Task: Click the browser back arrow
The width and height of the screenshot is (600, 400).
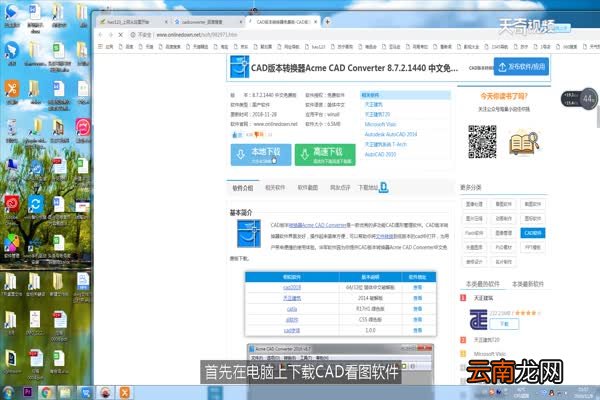Action: pyautogui.click(x=100, y=35)
